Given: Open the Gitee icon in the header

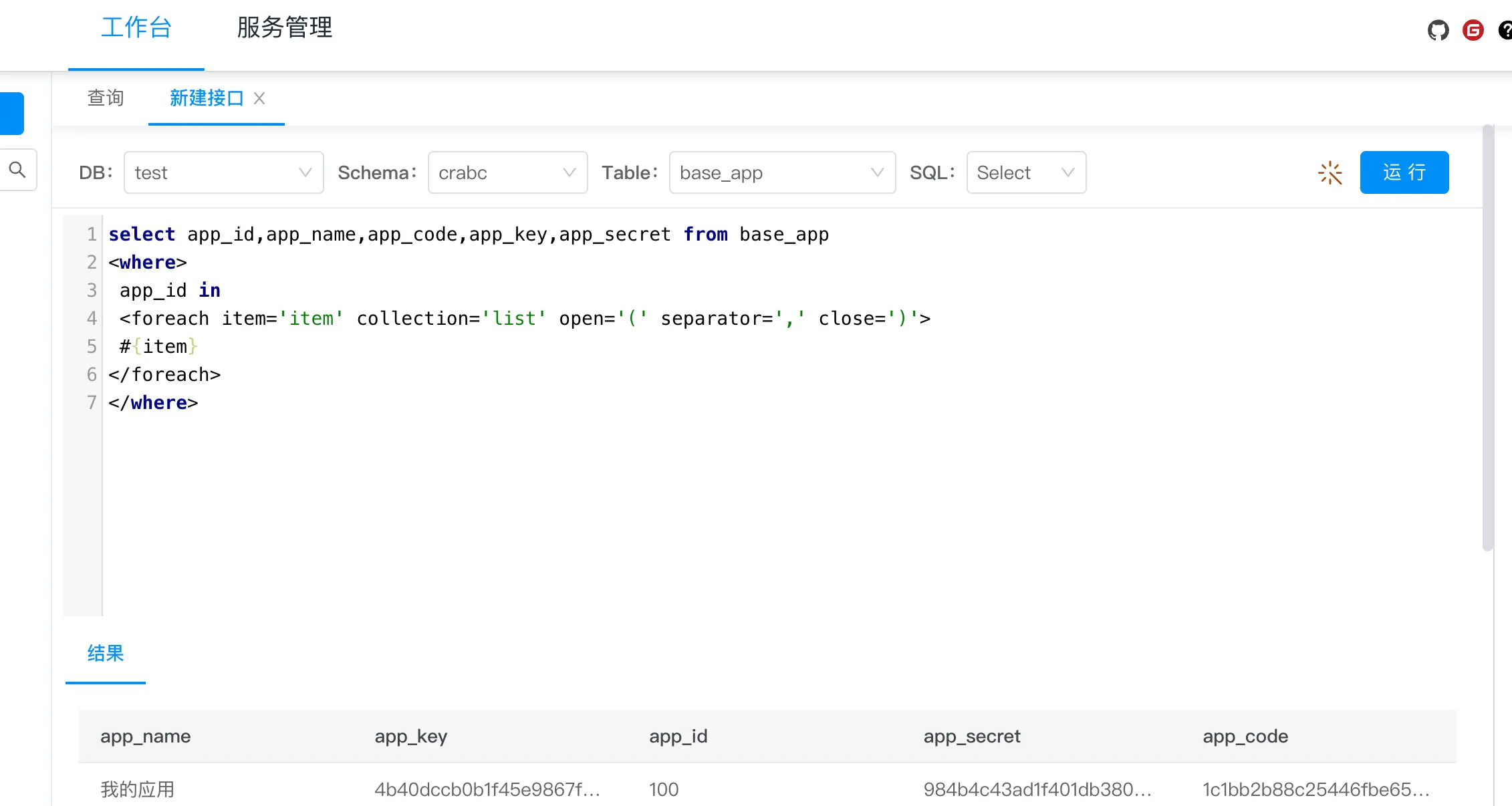Looking at the screenshot, I should [x=1473, y=30].
